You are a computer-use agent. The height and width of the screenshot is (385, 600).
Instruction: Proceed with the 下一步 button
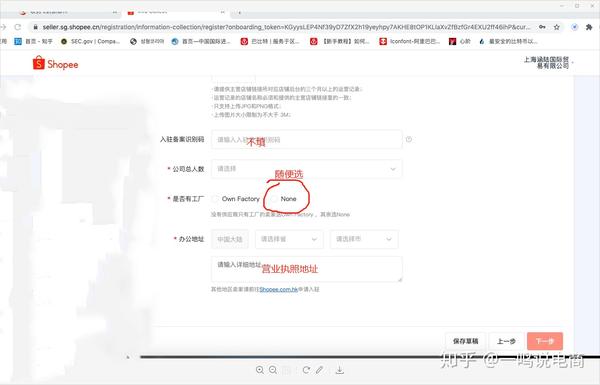pos(545,341)
